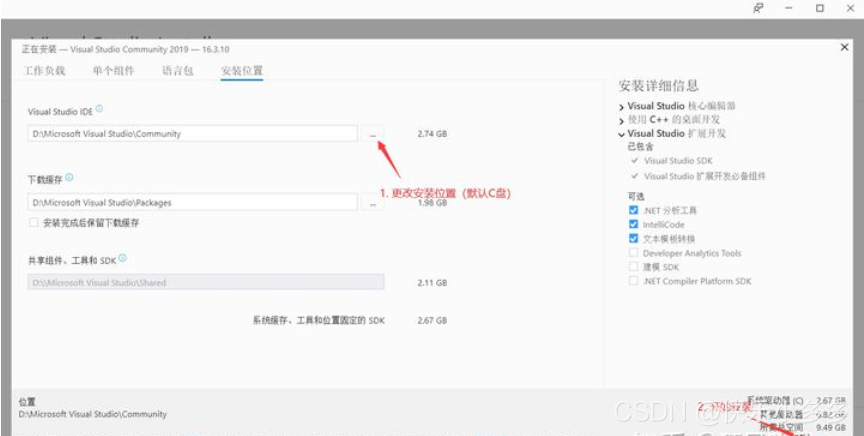The height and width of the screenshot is (436, 864).
Task: Check .NET Compiler Platform SDK option
Action: (x=634, y=281)
